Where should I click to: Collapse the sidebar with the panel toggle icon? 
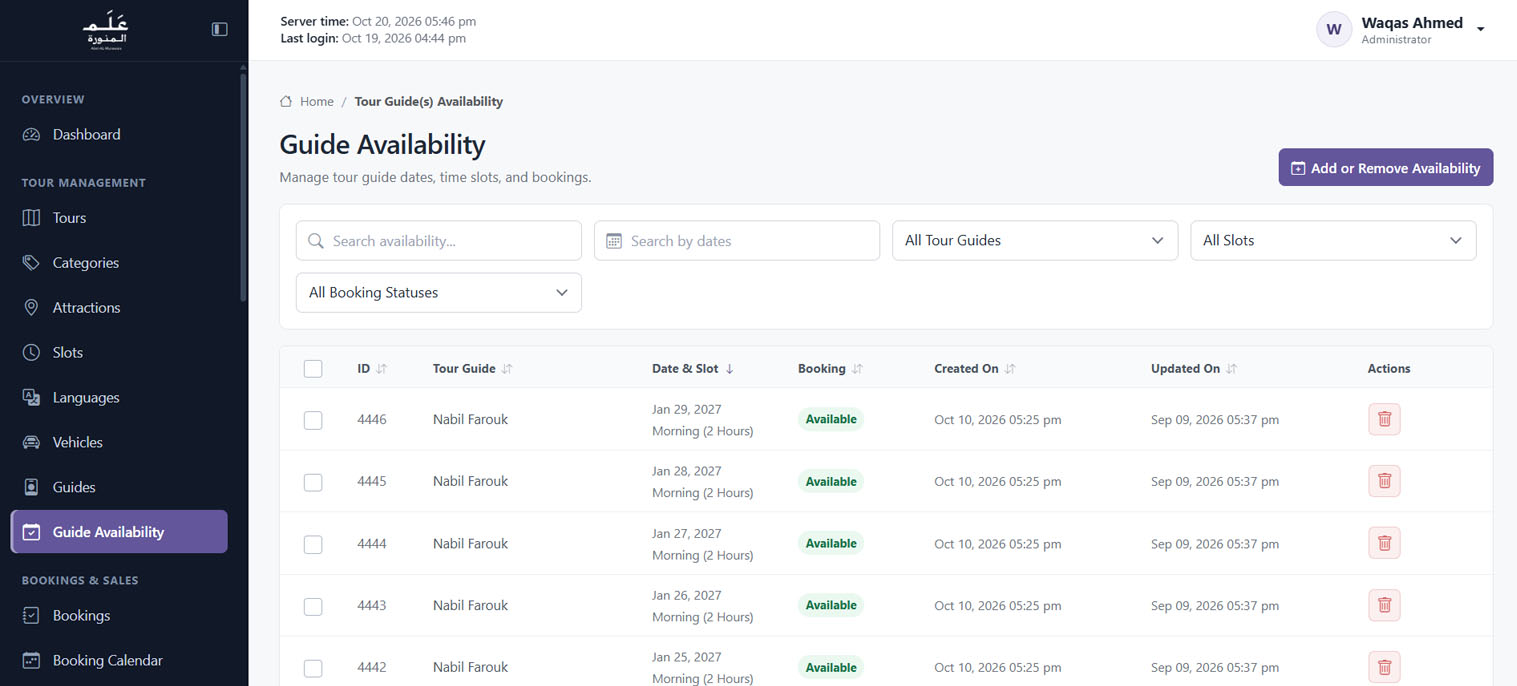[x=220, y=30]
